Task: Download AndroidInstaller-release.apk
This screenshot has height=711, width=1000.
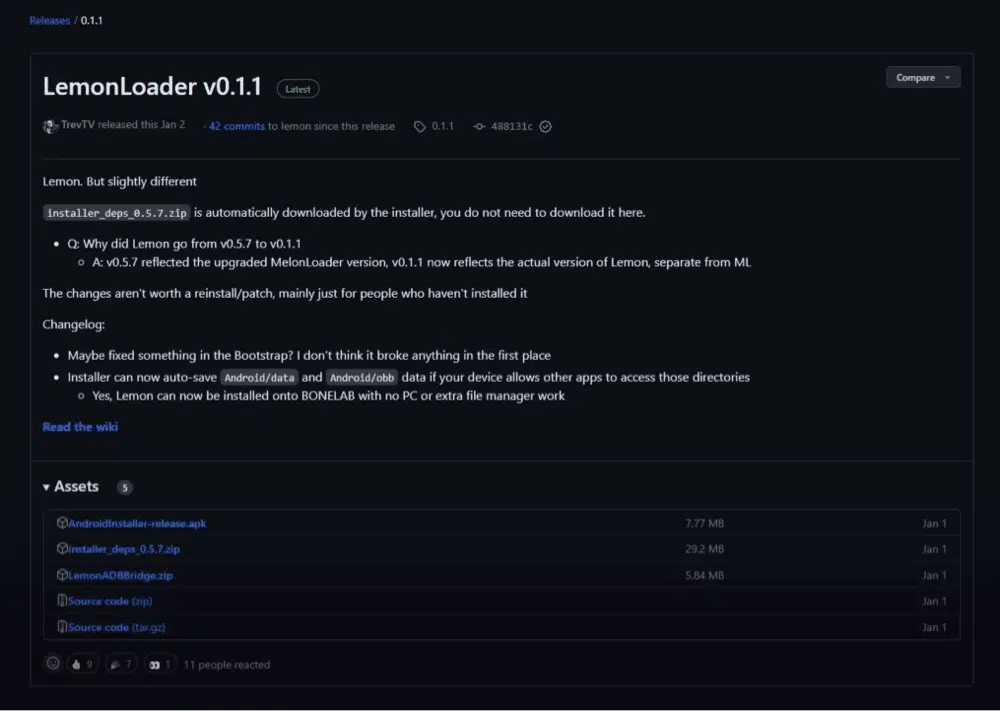Action: point(137,524)
